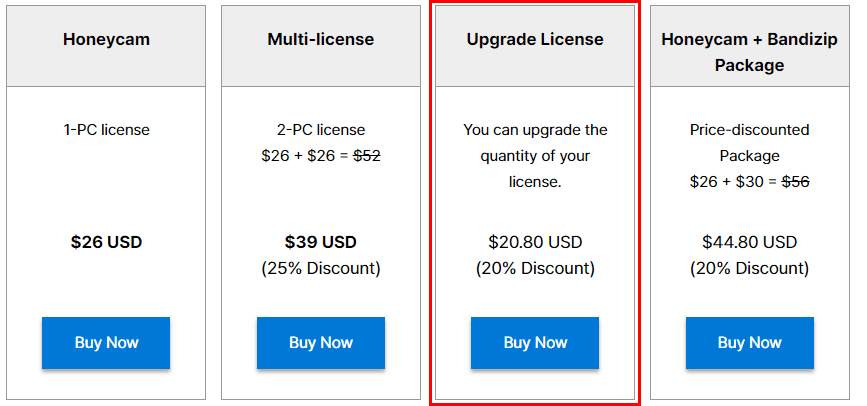The width and height of the screenshot is (867, 406).
Task: Click the Multi-license header cell
Action: pyautogui.click(x=320, y=40)
